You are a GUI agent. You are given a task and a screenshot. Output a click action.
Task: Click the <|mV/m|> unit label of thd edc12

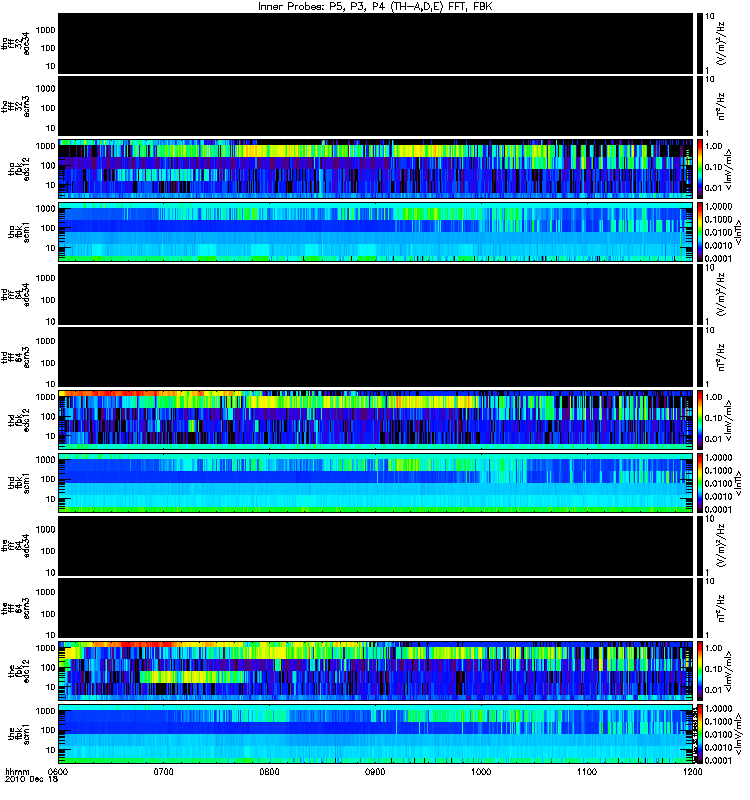coord(729,420)
